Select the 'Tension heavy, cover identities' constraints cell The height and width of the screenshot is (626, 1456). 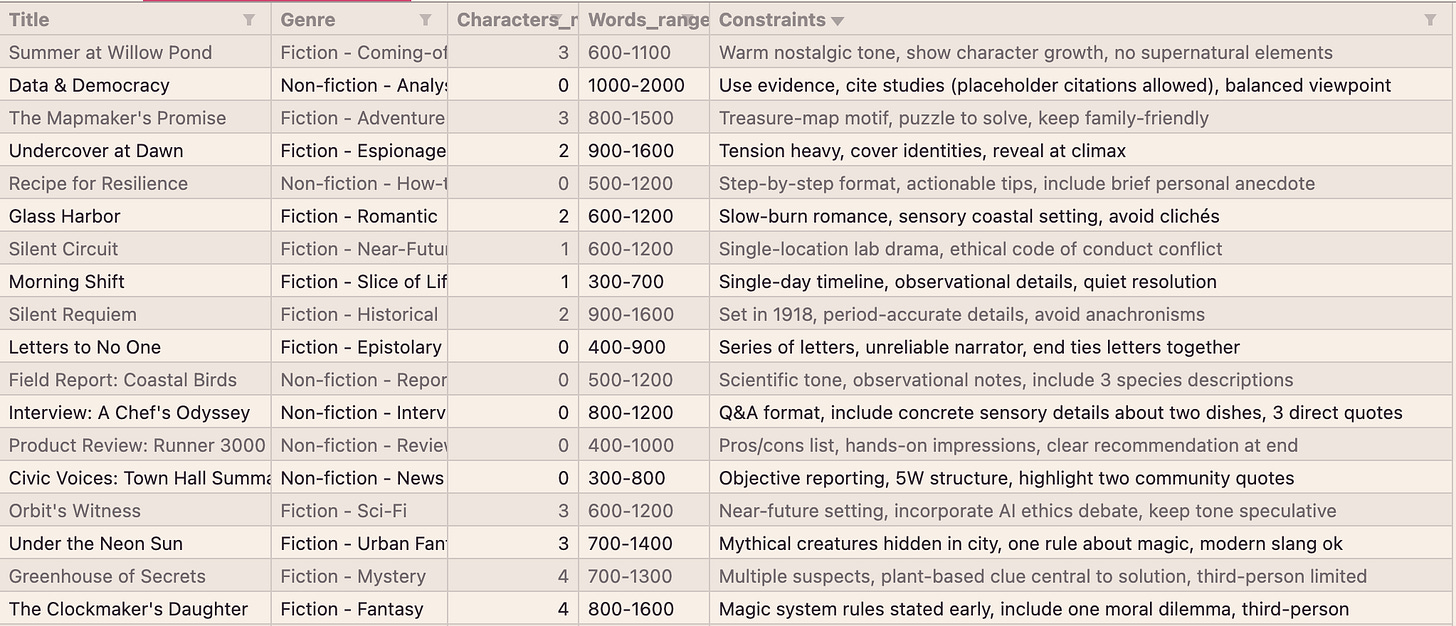tap(1083, 151)
